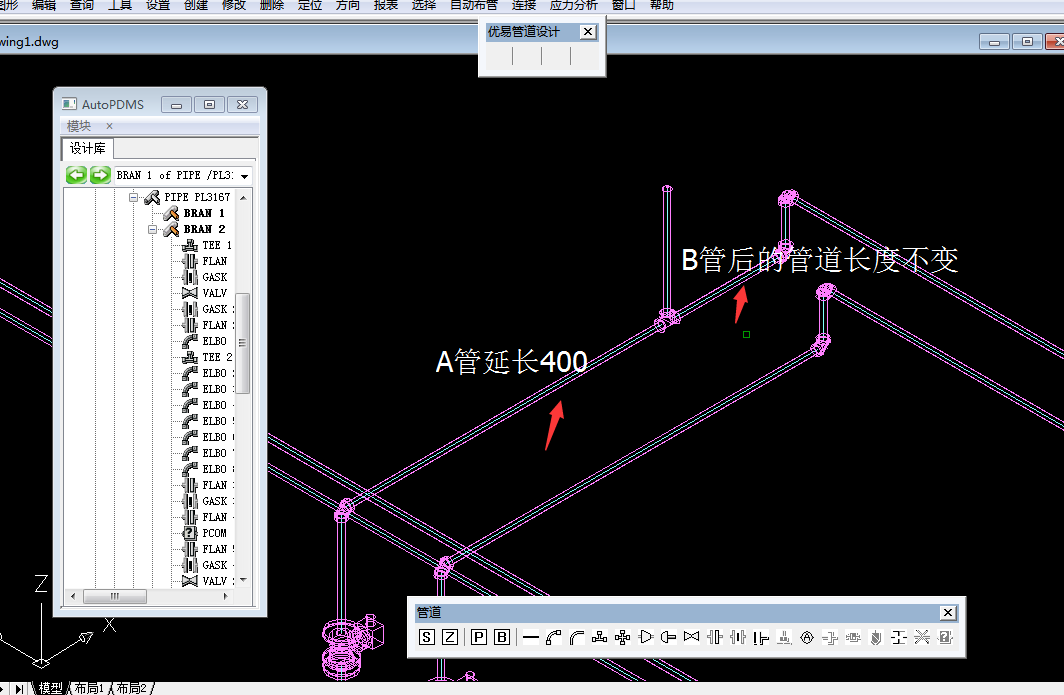
Task: Click the tree panel vertical scrollbar thumb
Action: point(243,342)
